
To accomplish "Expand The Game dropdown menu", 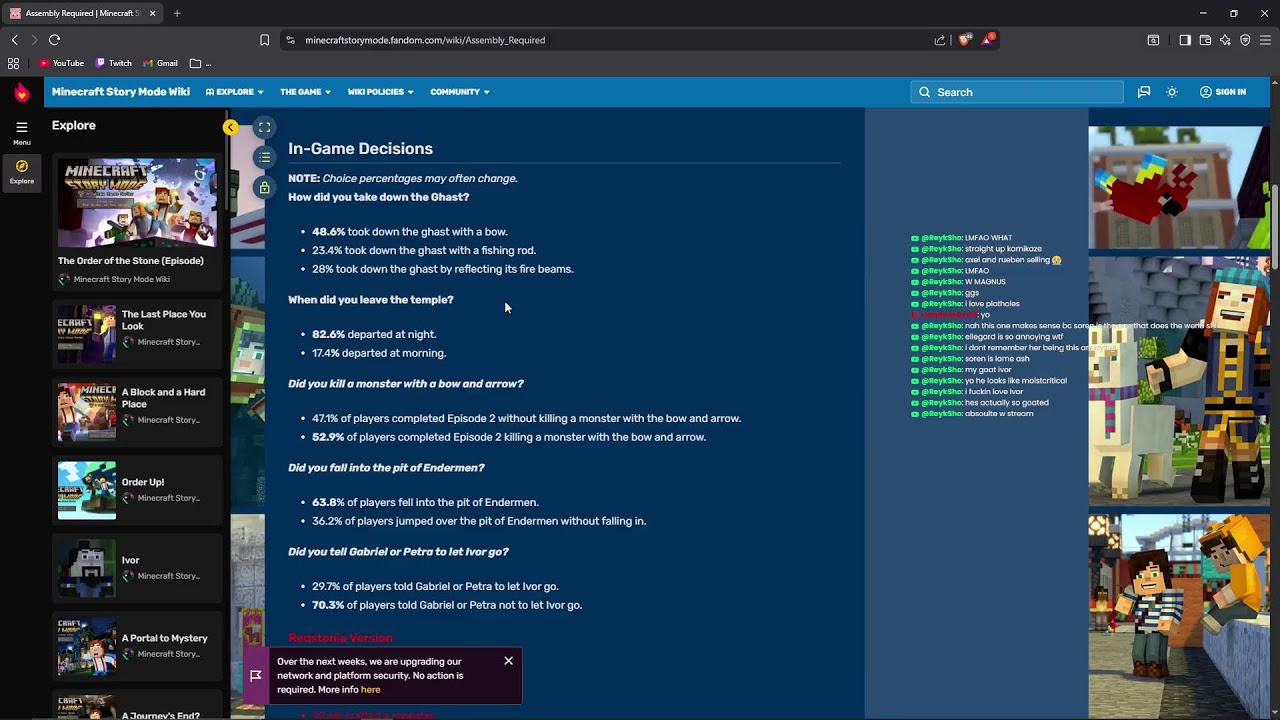I will [305, 92].
